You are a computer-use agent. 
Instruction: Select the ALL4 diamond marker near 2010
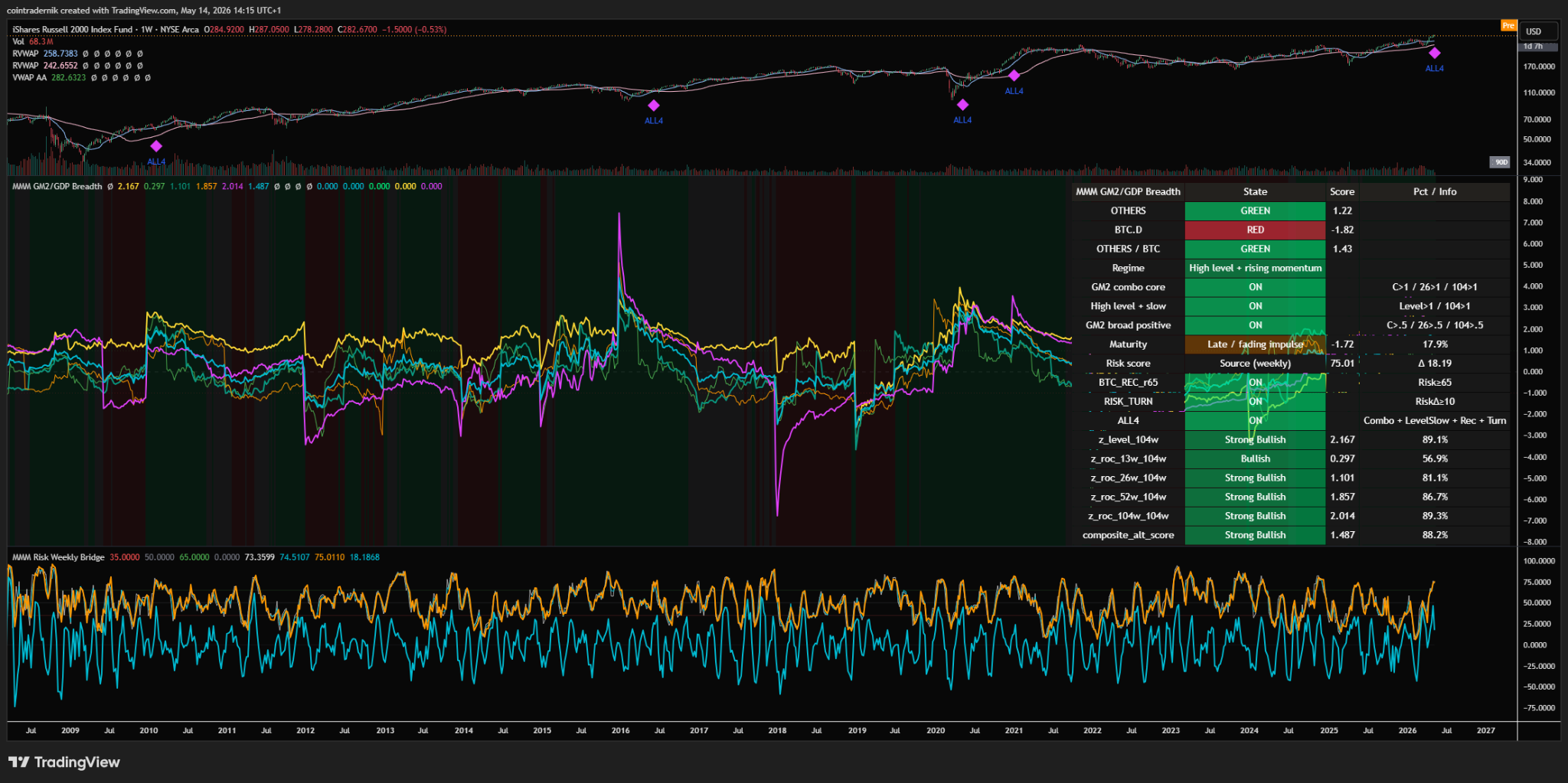[x=156, y=146]
